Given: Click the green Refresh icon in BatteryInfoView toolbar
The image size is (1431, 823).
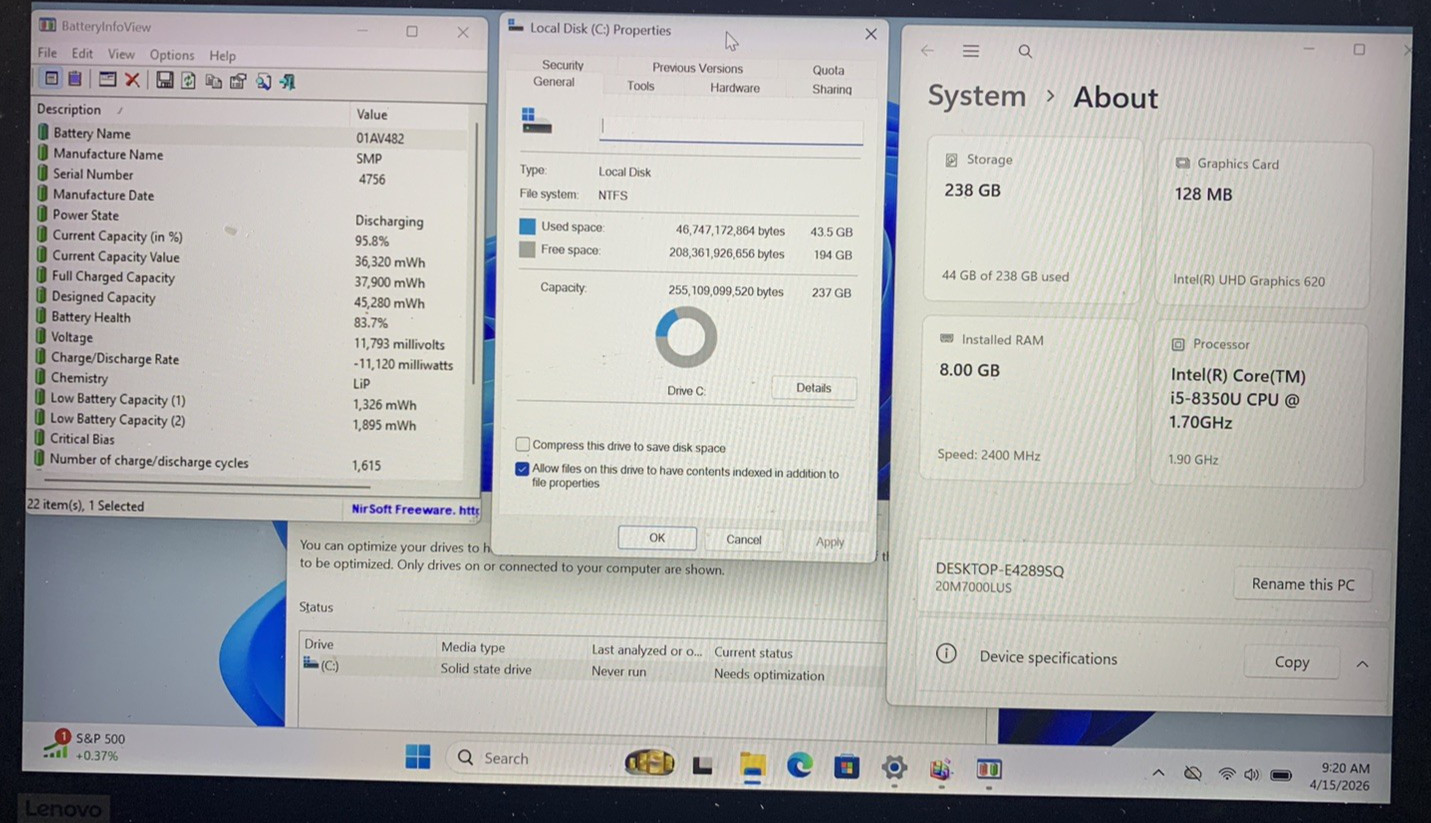Looking at the screenshot, I should (x=188, y=81).
